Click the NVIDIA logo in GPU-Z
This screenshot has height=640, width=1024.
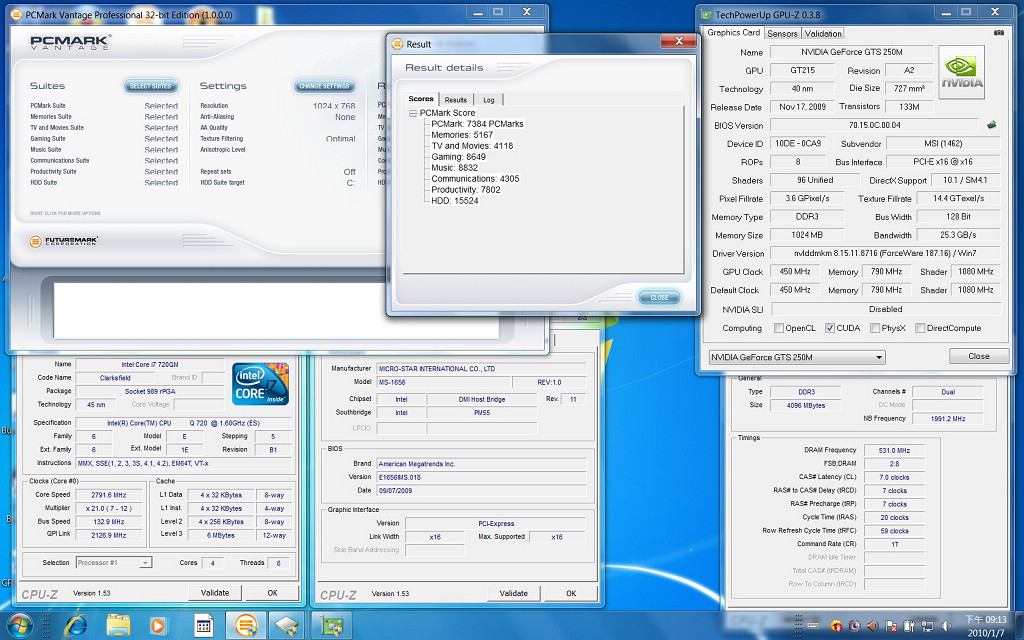(x=961, y=72)
